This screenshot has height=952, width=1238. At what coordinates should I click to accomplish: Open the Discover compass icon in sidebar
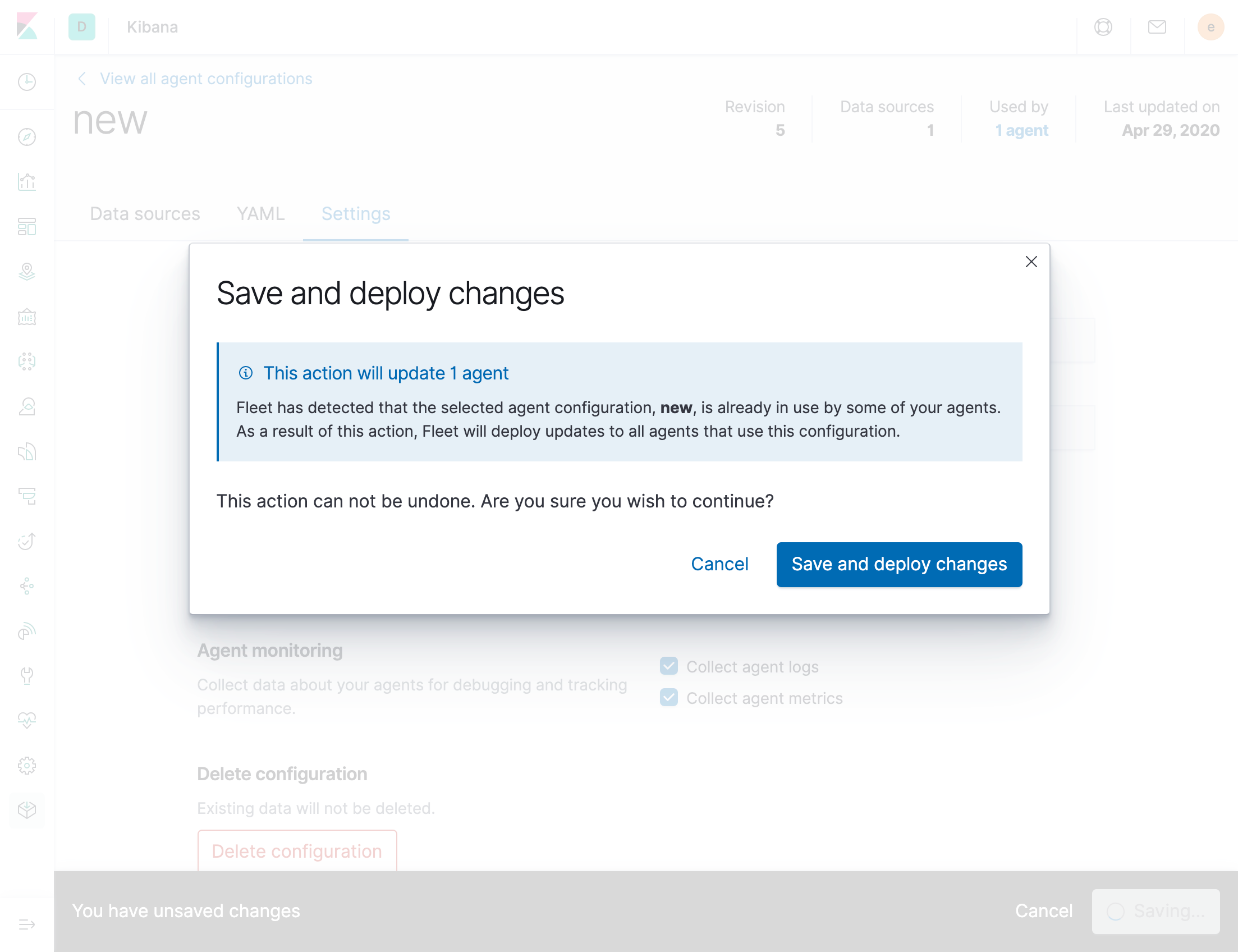[x=26, y=137]
